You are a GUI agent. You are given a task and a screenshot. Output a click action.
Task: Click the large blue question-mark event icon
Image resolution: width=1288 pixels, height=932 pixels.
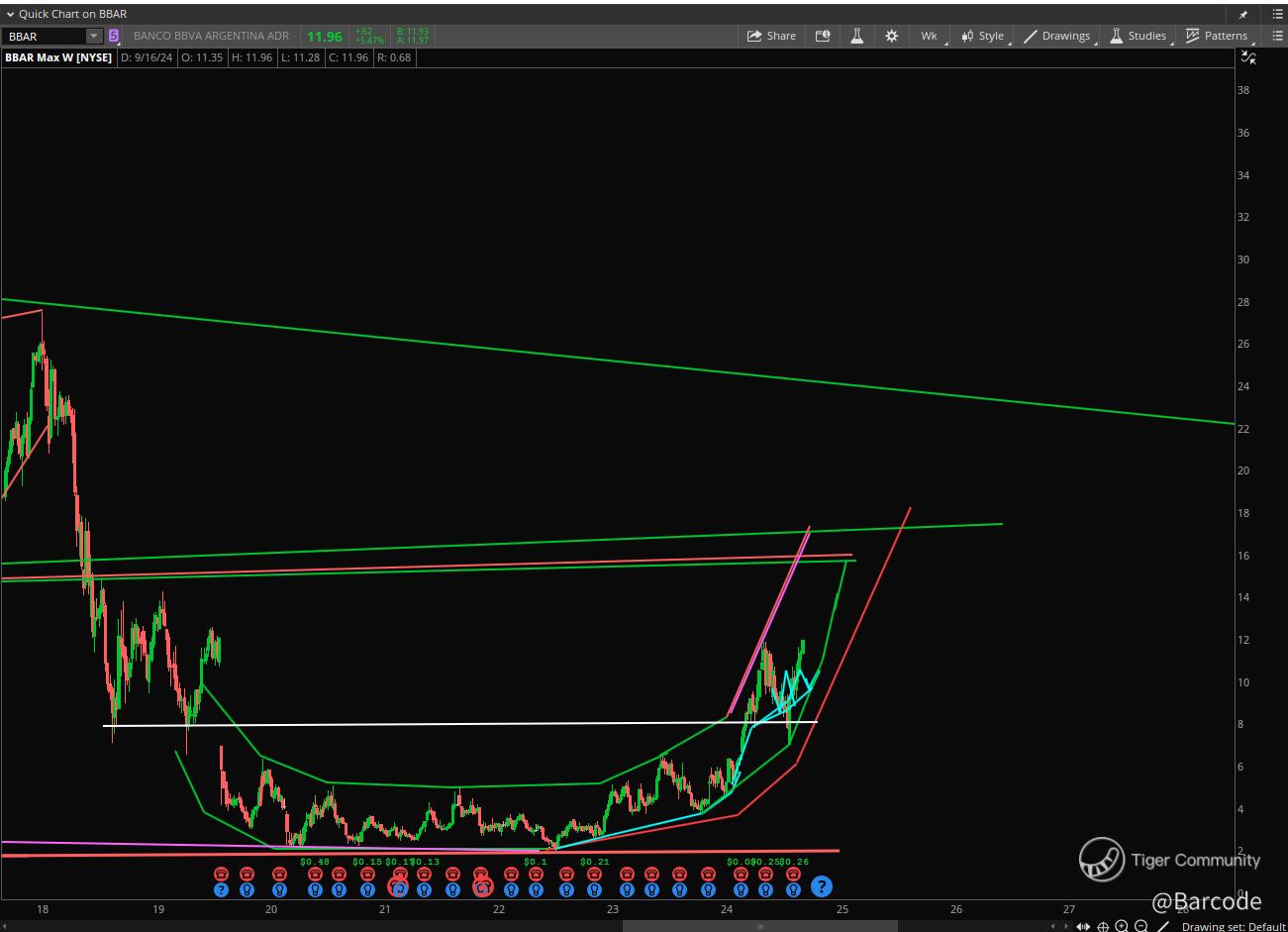click(821, 886)
